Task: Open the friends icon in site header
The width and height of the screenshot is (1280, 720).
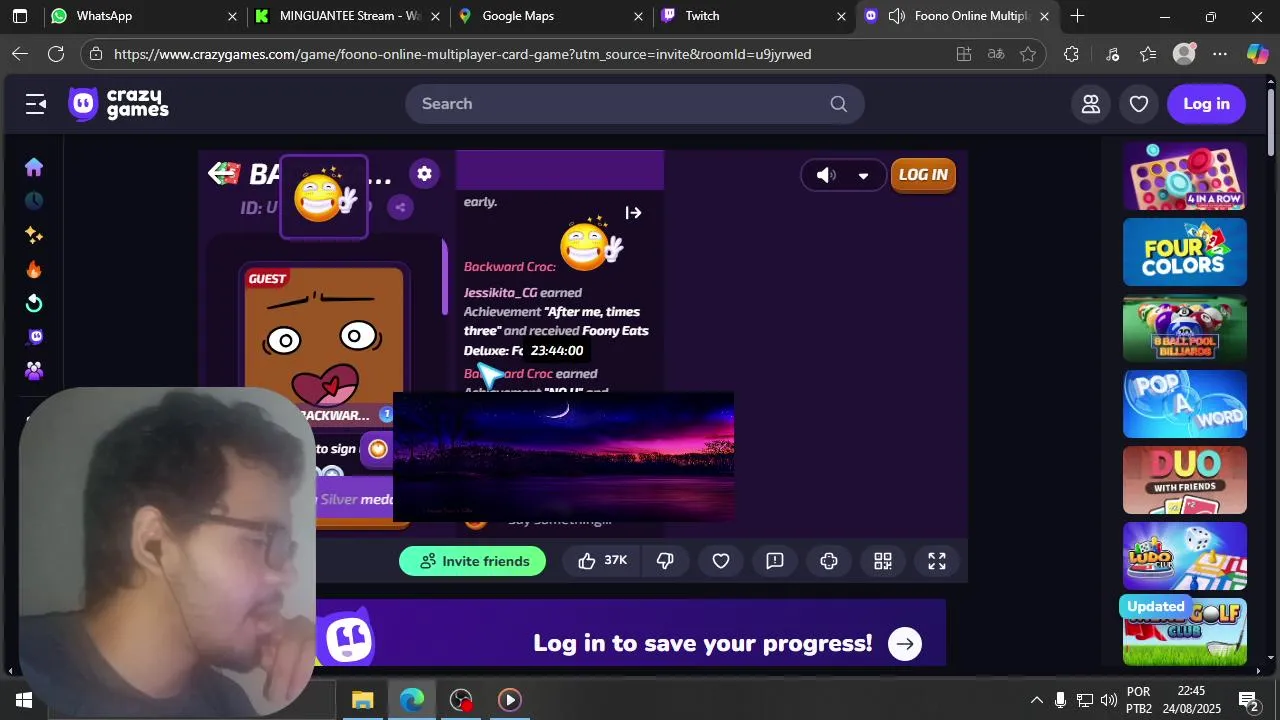Action: tap(1091, 104)
